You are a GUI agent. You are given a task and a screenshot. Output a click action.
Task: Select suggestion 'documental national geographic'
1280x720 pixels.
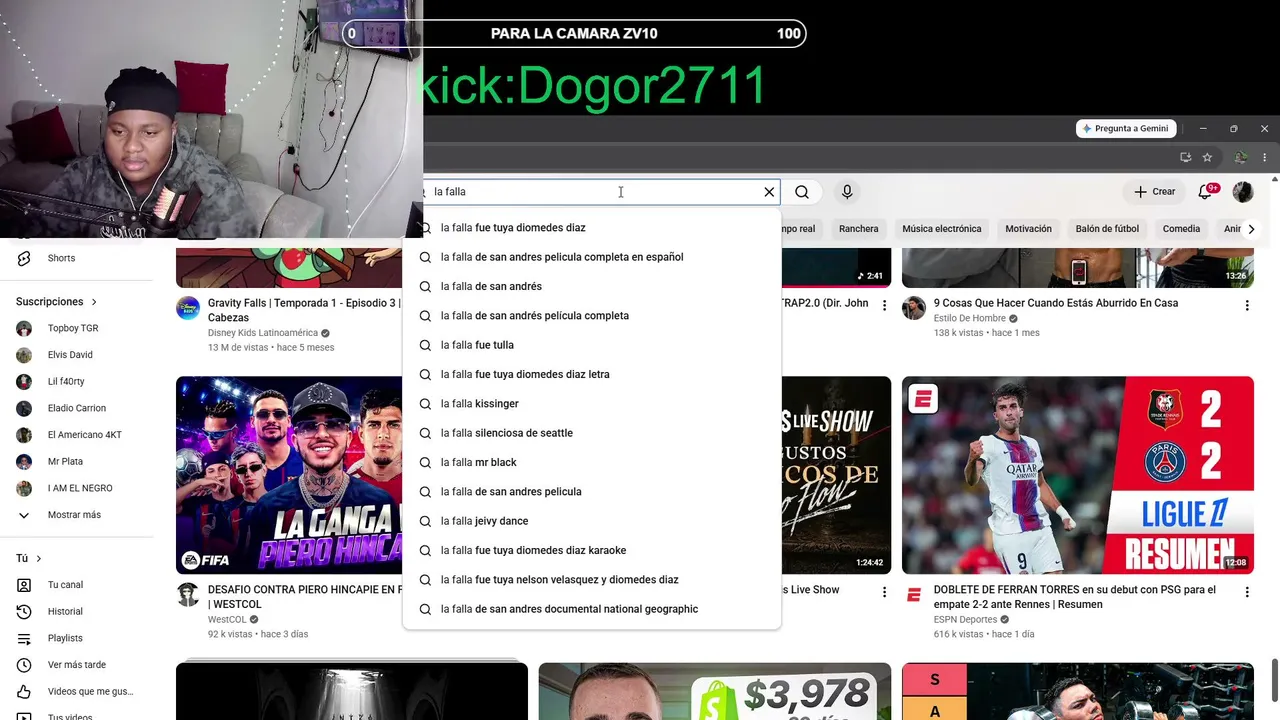tap(591, 609)
